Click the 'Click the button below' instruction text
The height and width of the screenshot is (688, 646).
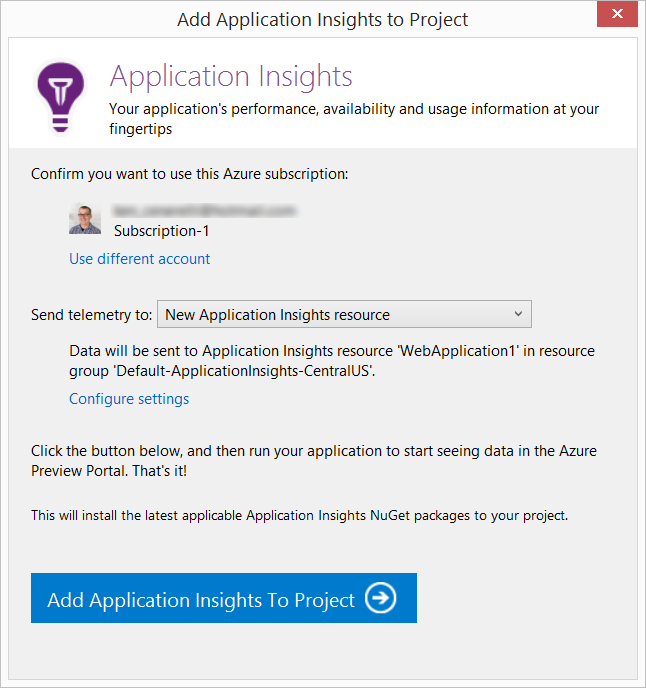coord(314,461)
